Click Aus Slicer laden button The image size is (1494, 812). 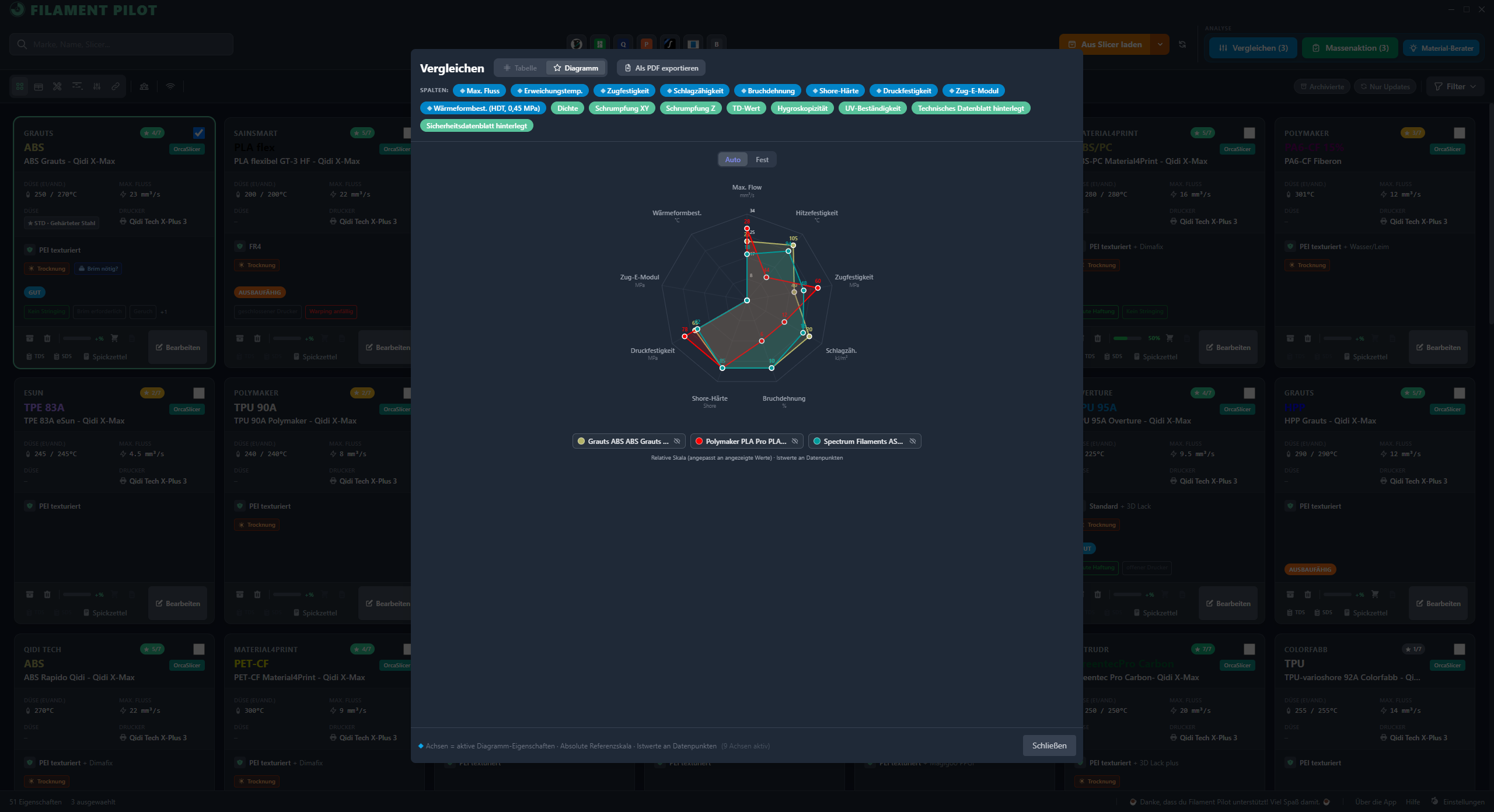(1105, 44)
